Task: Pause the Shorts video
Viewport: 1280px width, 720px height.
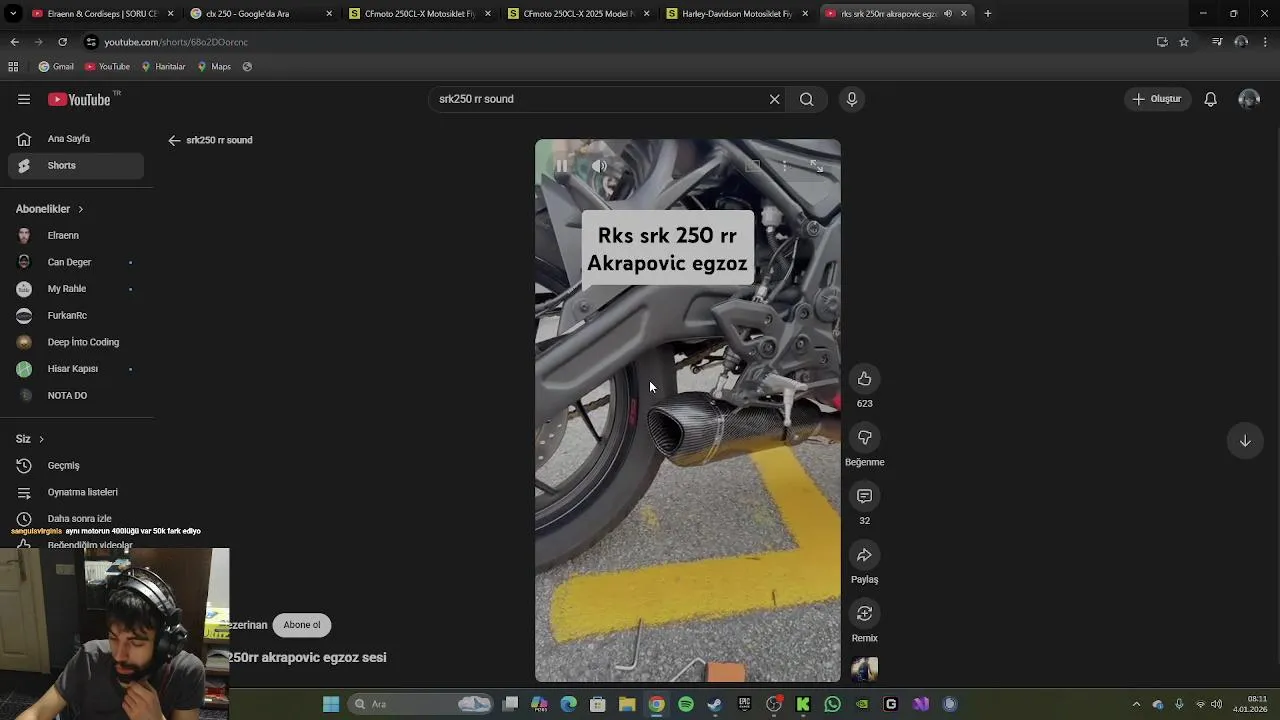Action: pyautogui.click(x=562, y=166)
